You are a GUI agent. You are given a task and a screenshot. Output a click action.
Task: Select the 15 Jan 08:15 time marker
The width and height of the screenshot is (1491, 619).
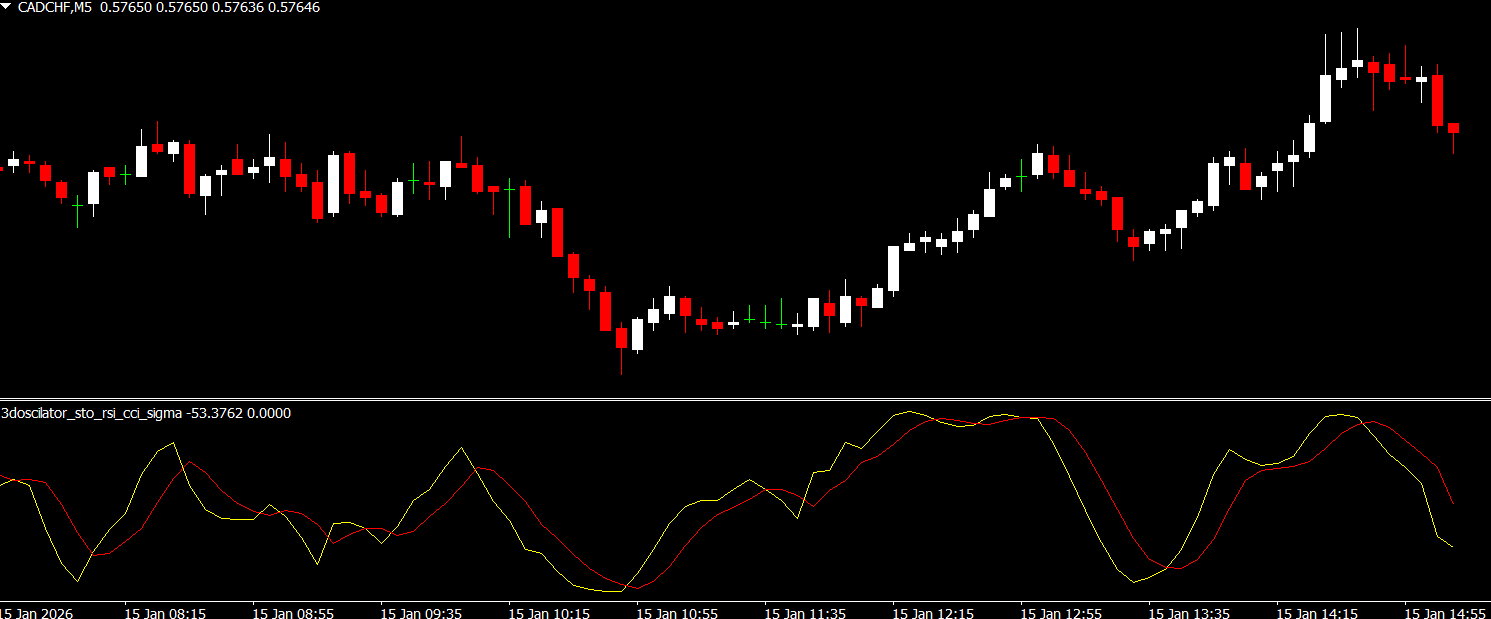(165, 611)
